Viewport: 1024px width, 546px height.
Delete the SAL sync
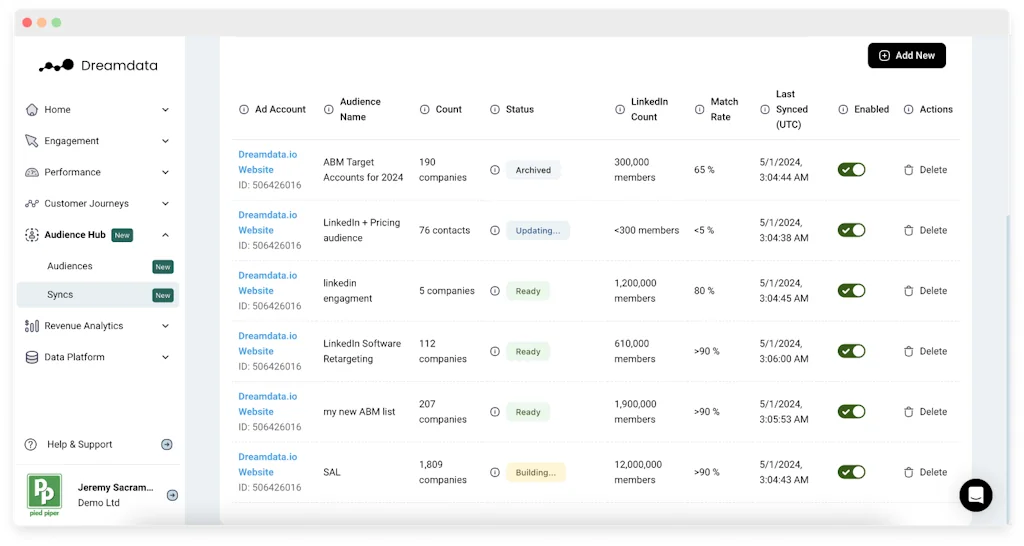(925, 472)
